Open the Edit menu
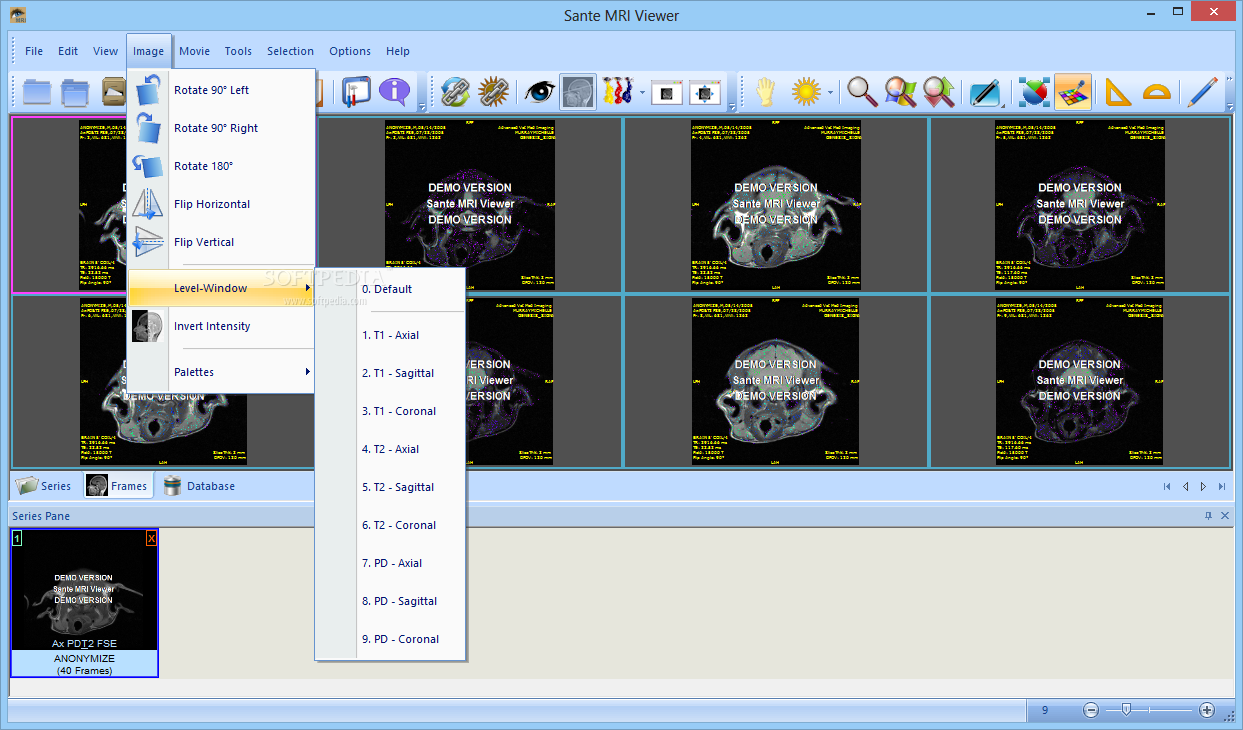 point(68,51)
